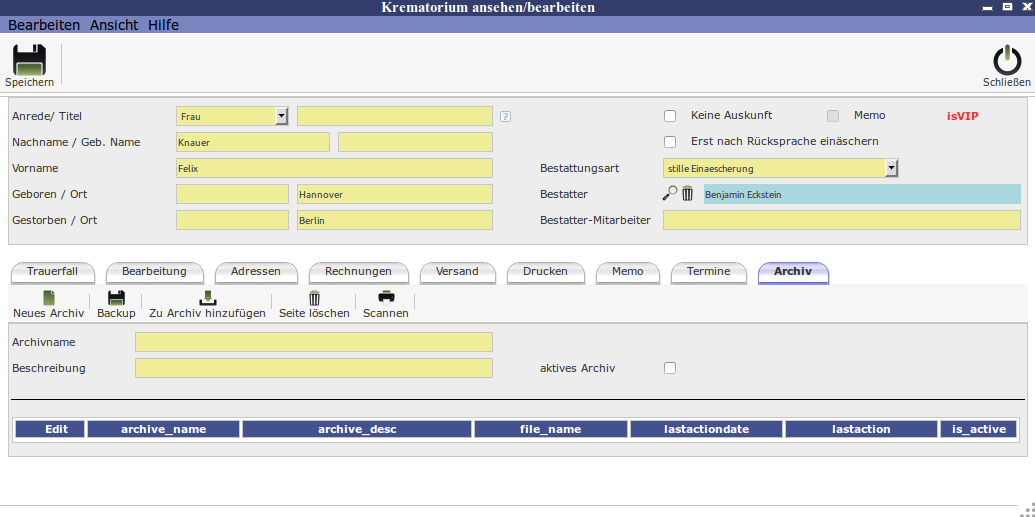1035x517 pixels.
Task: Open the Anrede dropdown showing Frau
Action: click(281, 116)
